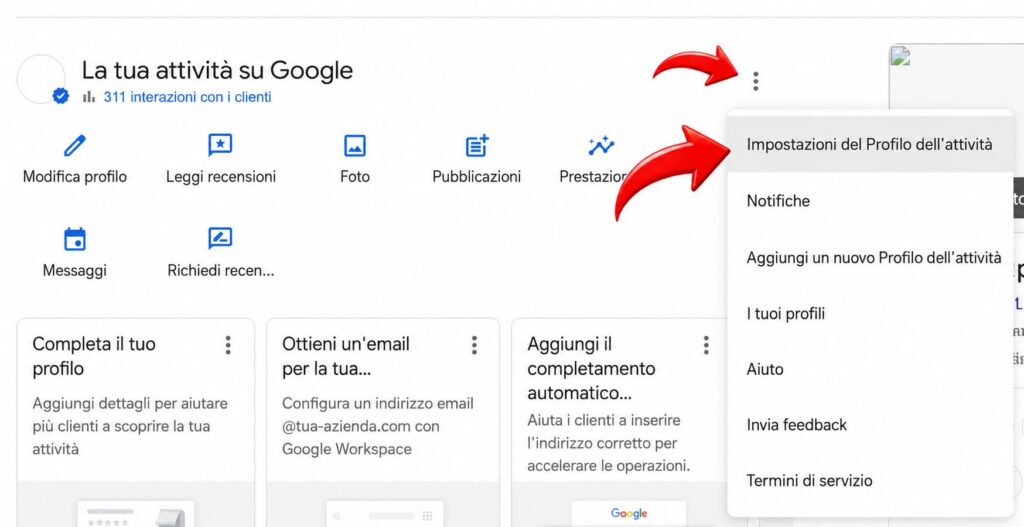Click the Messaggi label
1024x527 pixels.
click(x=74, y=271)
